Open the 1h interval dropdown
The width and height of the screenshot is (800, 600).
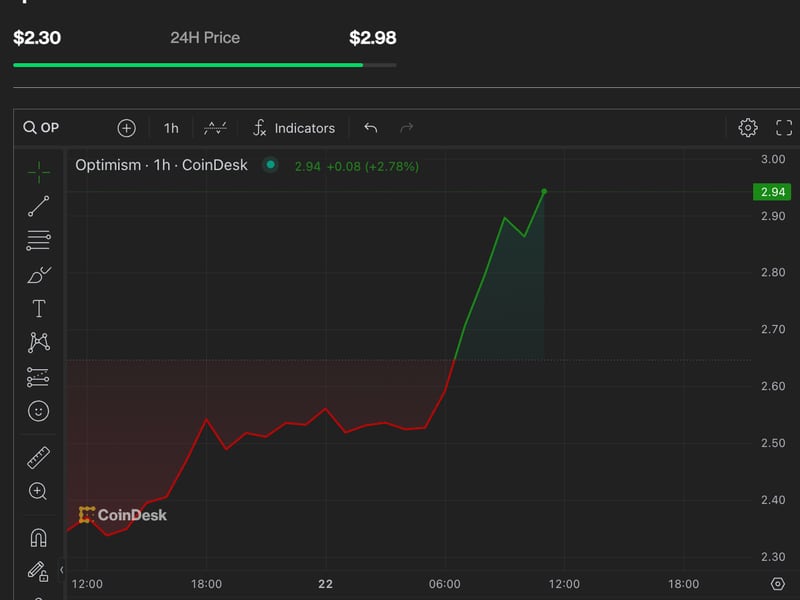(171, 128)
